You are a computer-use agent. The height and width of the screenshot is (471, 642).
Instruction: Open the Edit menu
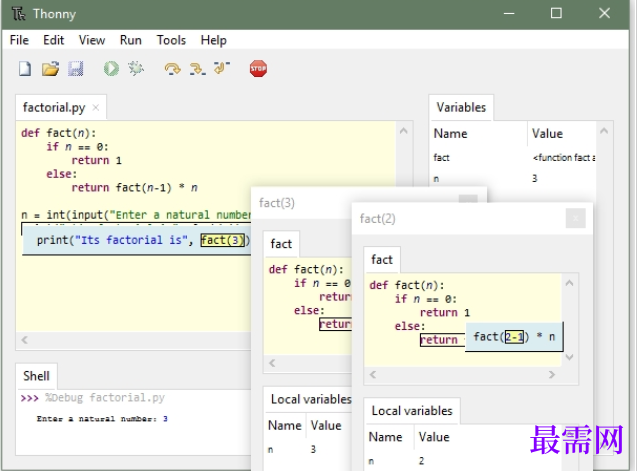[x=54, y=40]
